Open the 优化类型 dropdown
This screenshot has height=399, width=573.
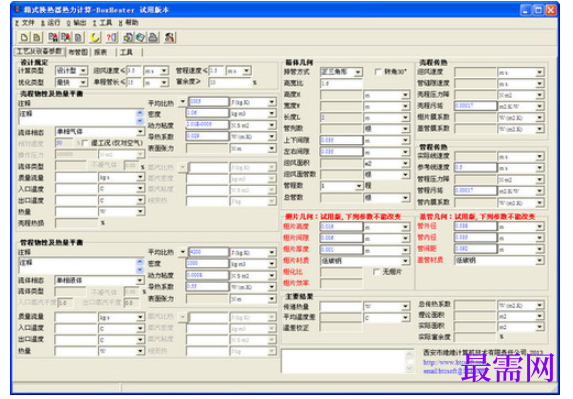tap(83, 82)
